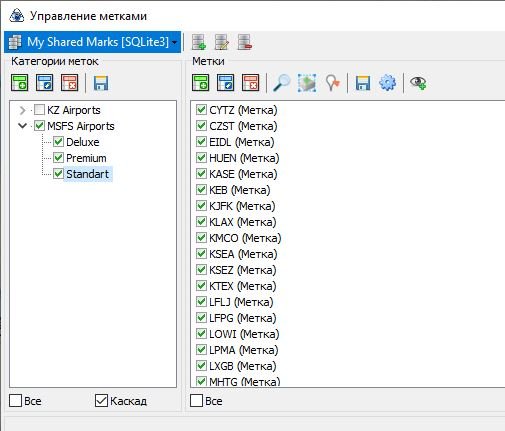
Task: Open marks settings gear icon
Action: (x=387, y=83)
